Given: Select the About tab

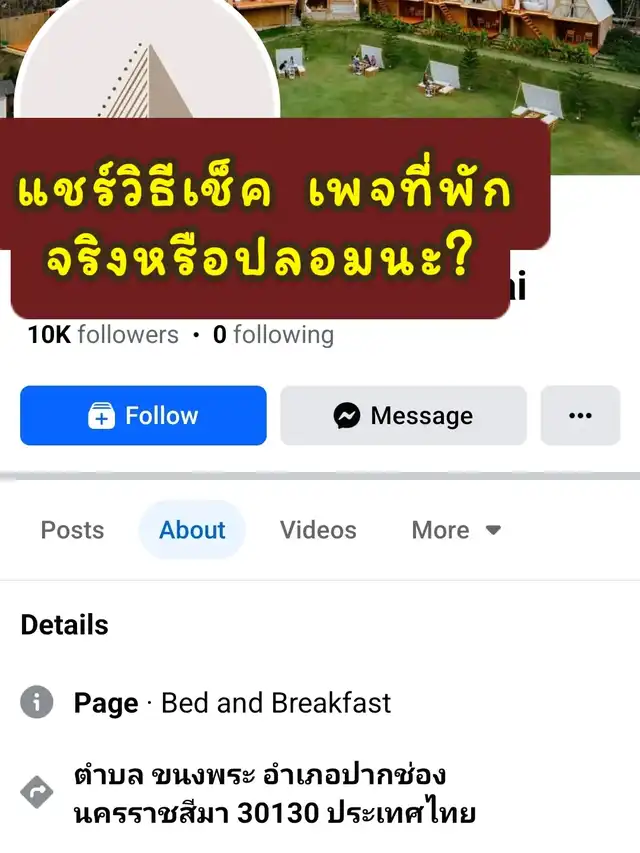Looking at the screenshot, I should tap(192, 530).
